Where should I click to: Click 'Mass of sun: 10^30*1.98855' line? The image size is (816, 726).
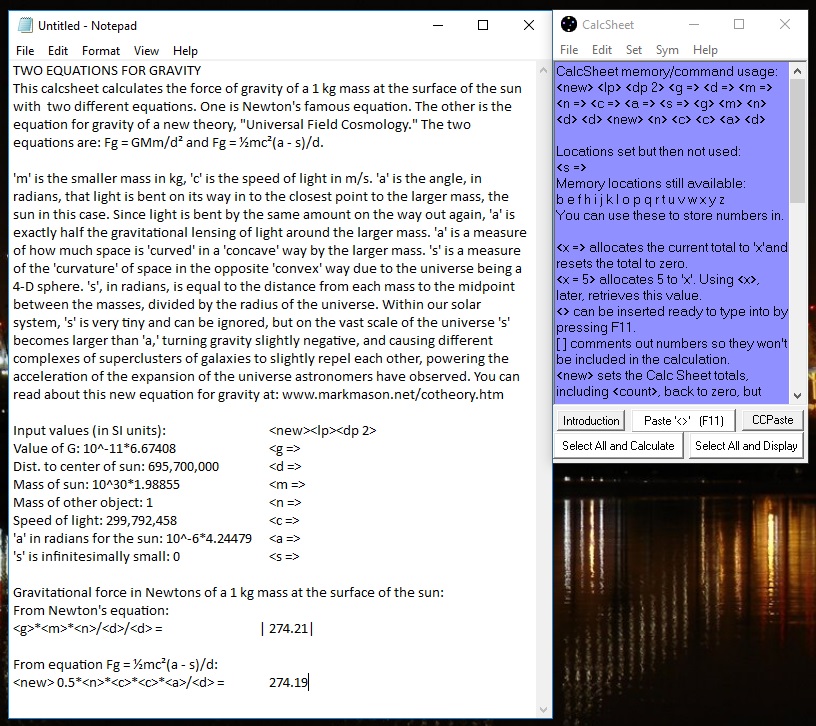(x=96, y=485)
